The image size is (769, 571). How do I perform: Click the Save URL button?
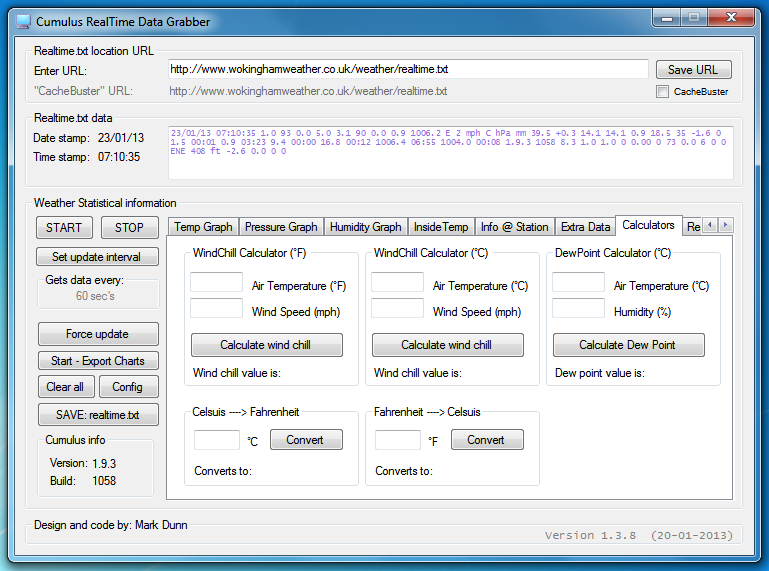point(693,70)
